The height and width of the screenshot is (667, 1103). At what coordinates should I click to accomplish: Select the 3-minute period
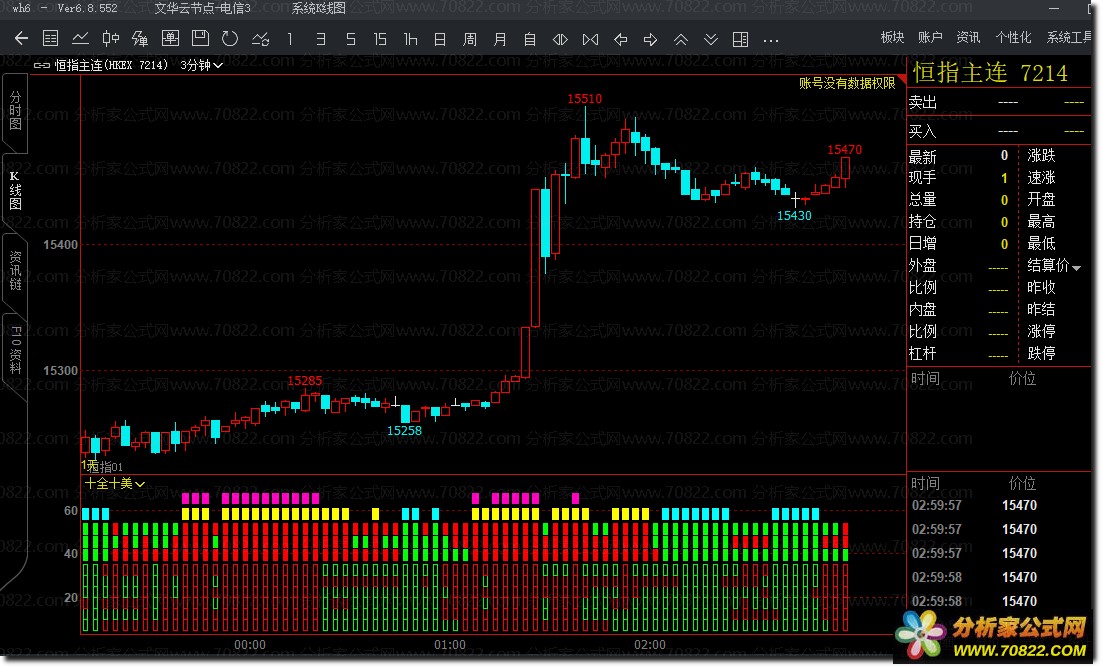[320, 39]
